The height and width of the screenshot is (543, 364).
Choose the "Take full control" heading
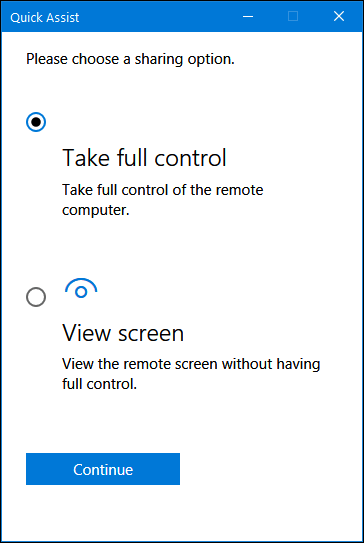(144, 158)
